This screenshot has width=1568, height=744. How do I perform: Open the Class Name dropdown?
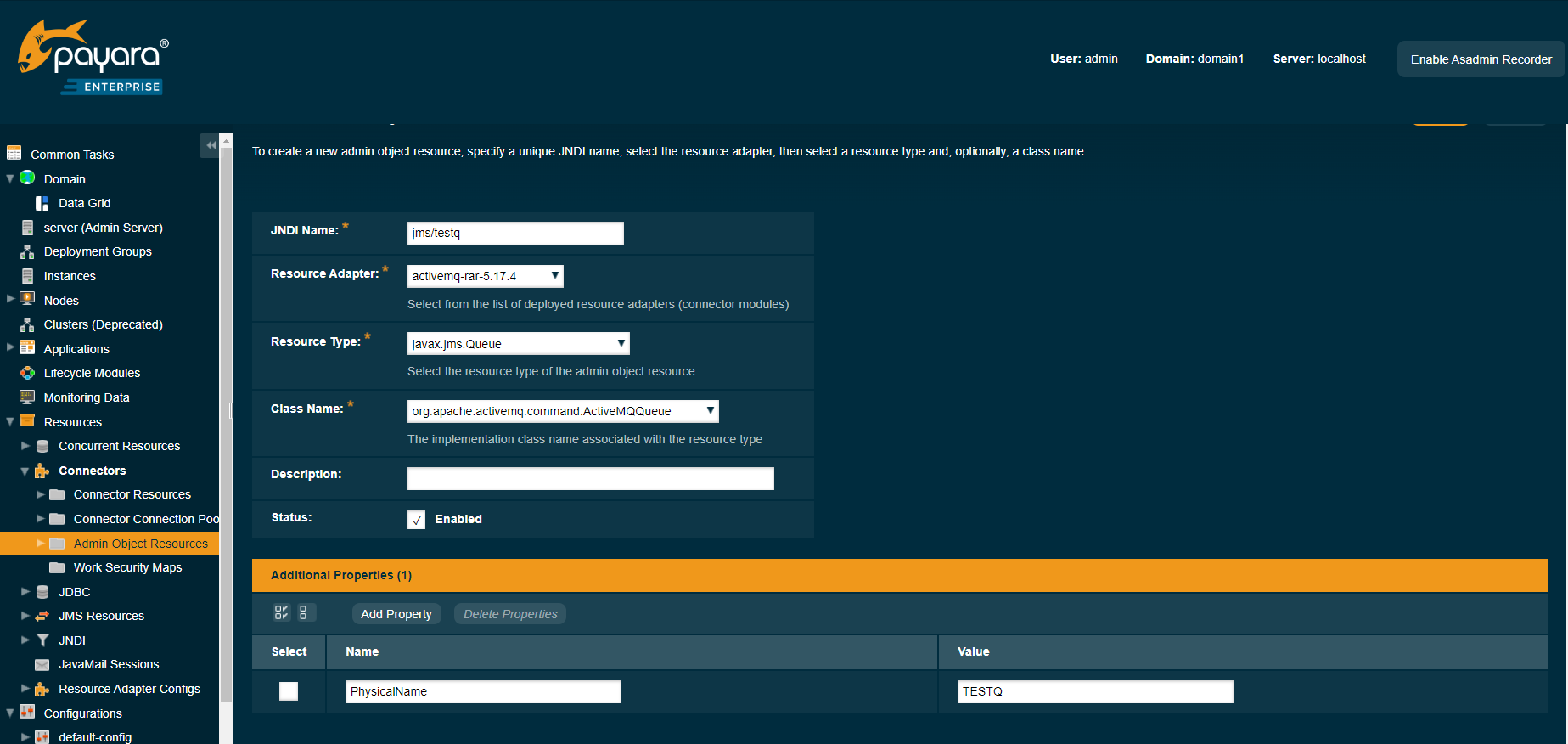562,411
